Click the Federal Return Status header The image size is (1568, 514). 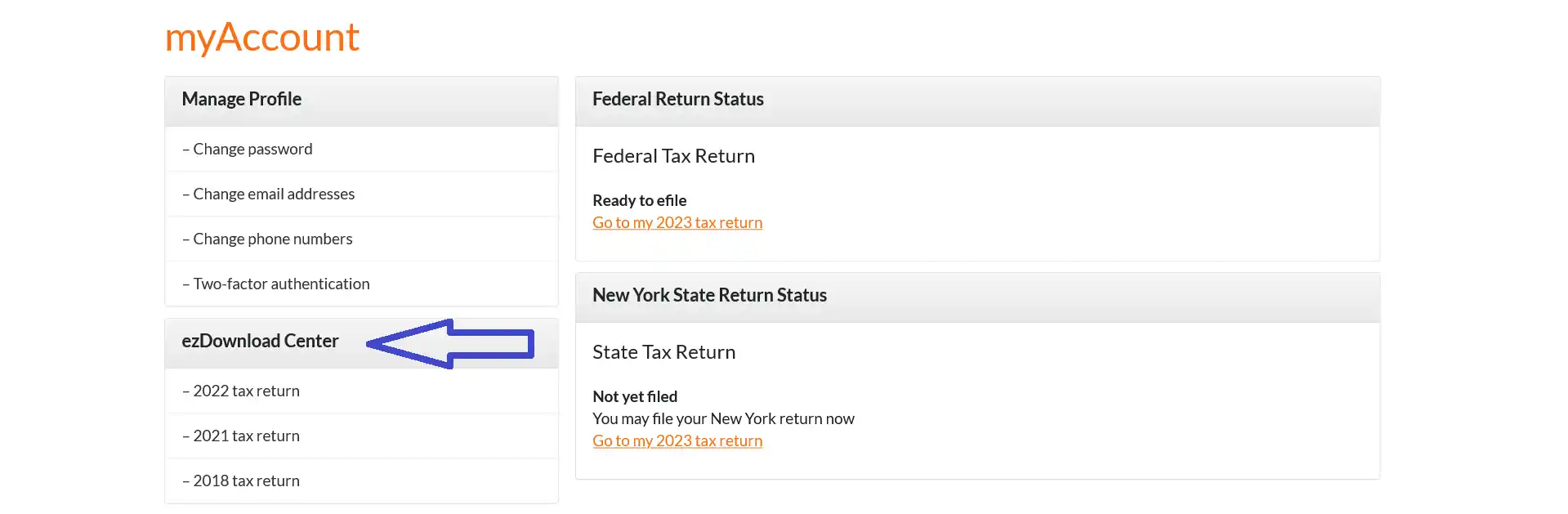click(x=678, y=100)
